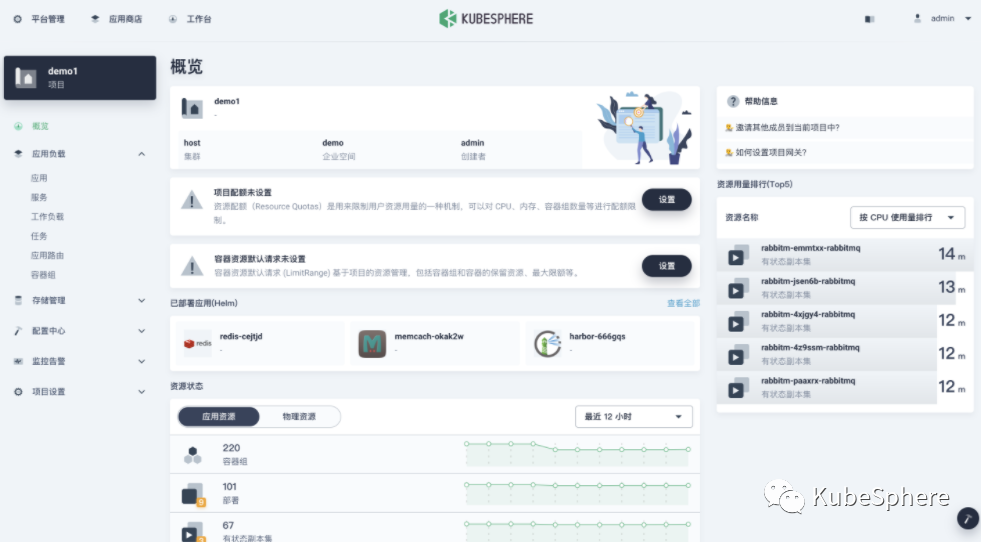
Task: Open 工作负载 workloads in the sidebar
Action: coord(48,217)
